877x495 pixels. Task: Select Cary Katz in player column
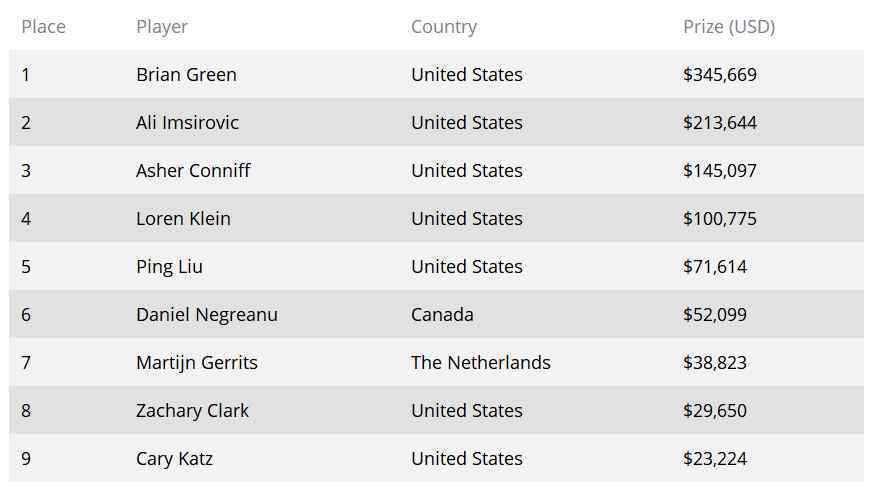tap(174, 459)
